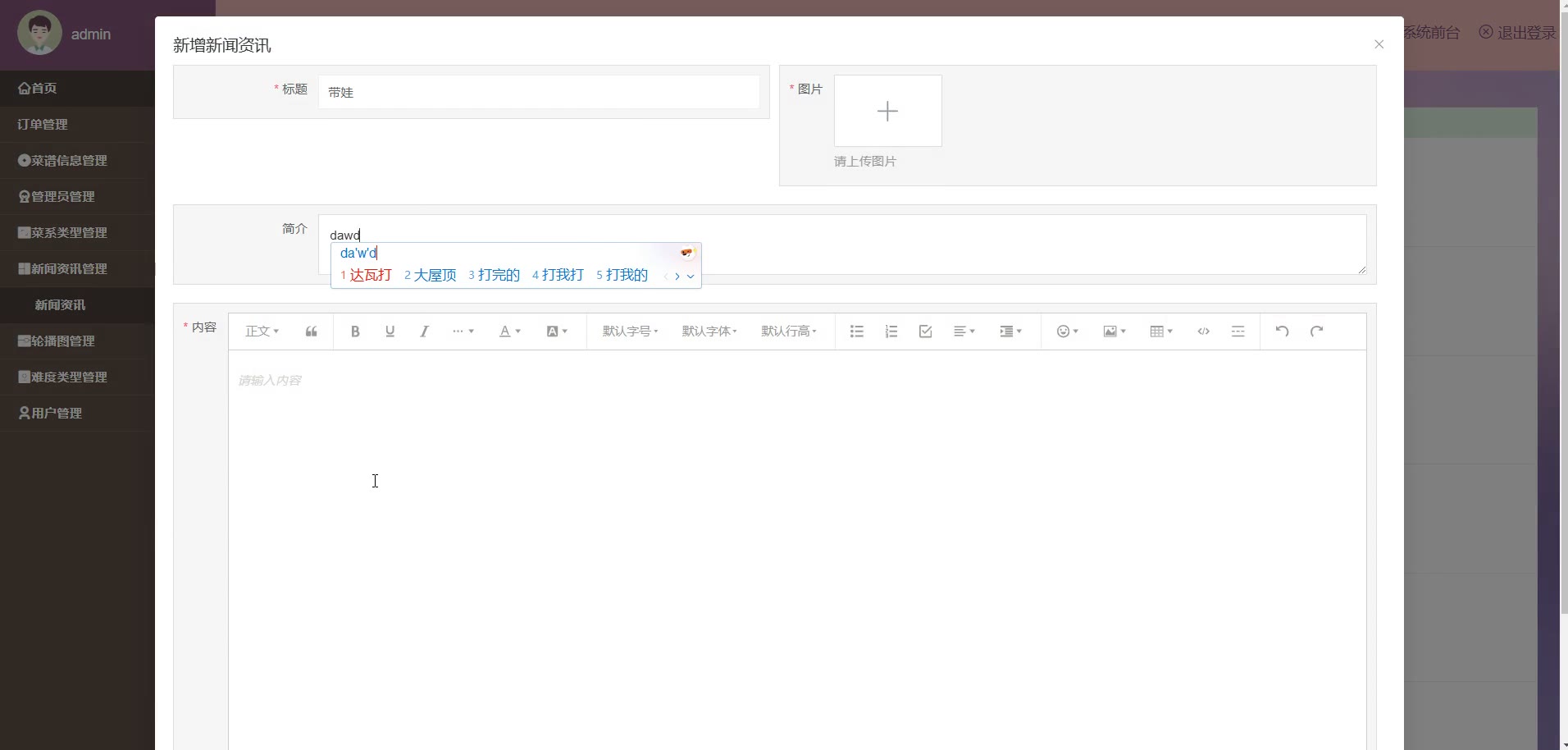Click the 退出登录 logout link
Screen dimensions: 1568x750
[x=1518, y=33]
